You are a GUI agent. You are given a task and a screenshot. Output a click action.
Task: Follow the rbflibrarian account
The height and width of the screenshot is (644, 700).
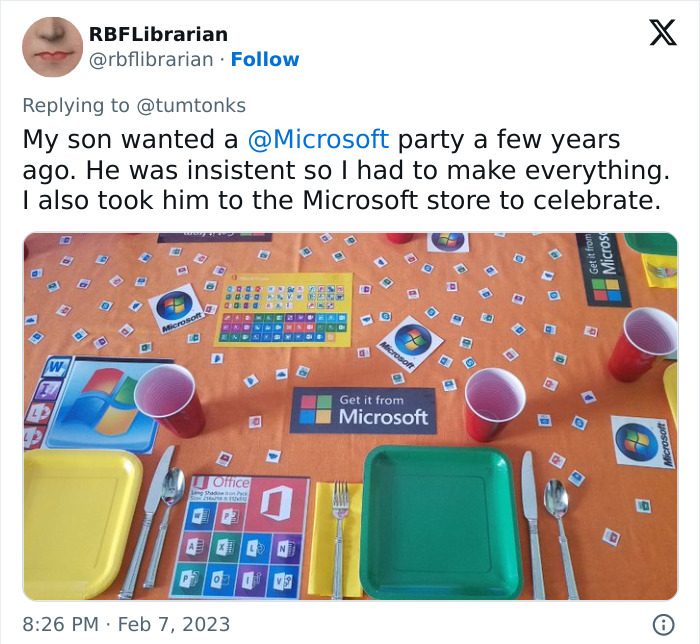265,59
